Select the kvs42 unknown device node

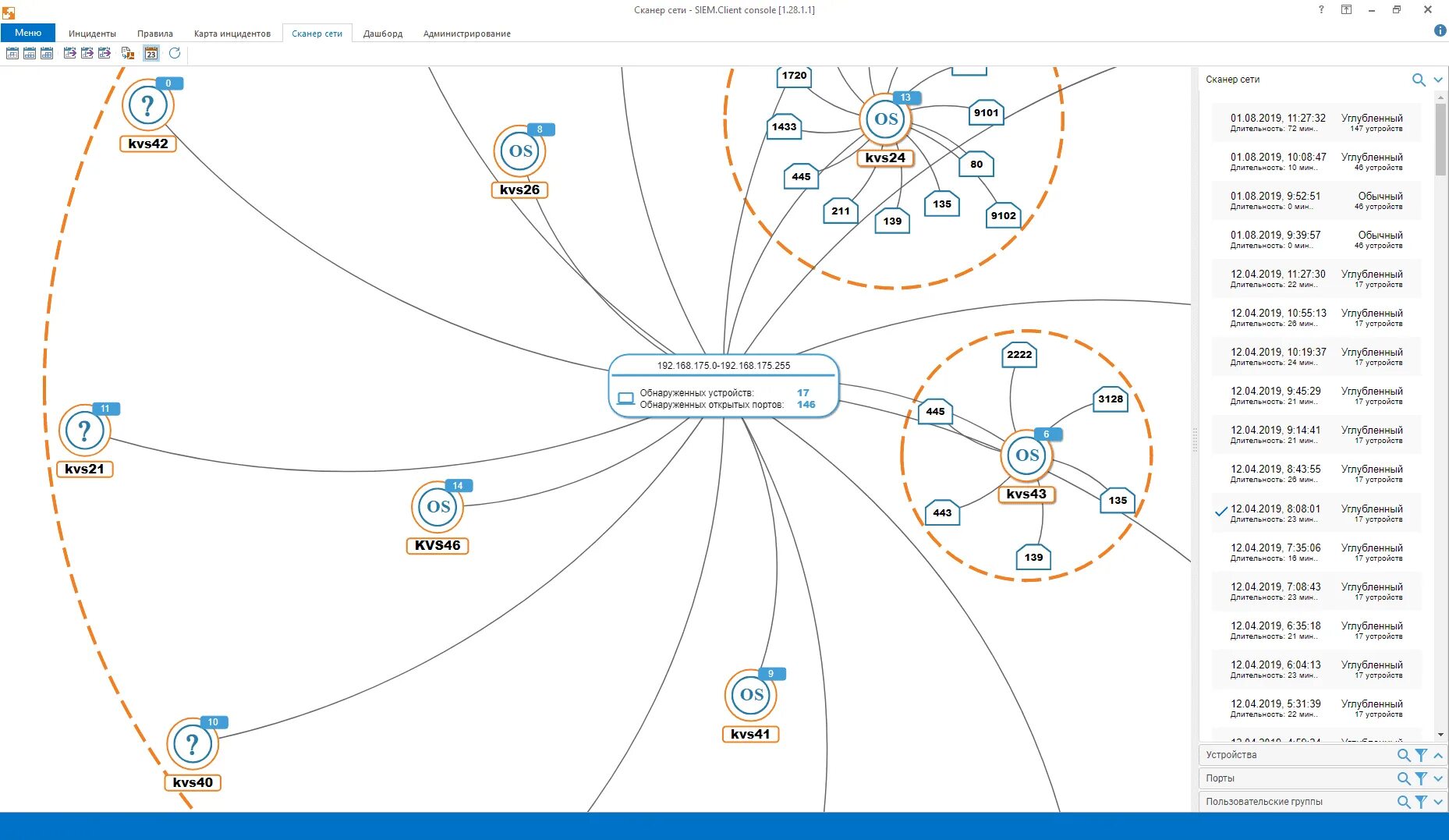(148, 105)
